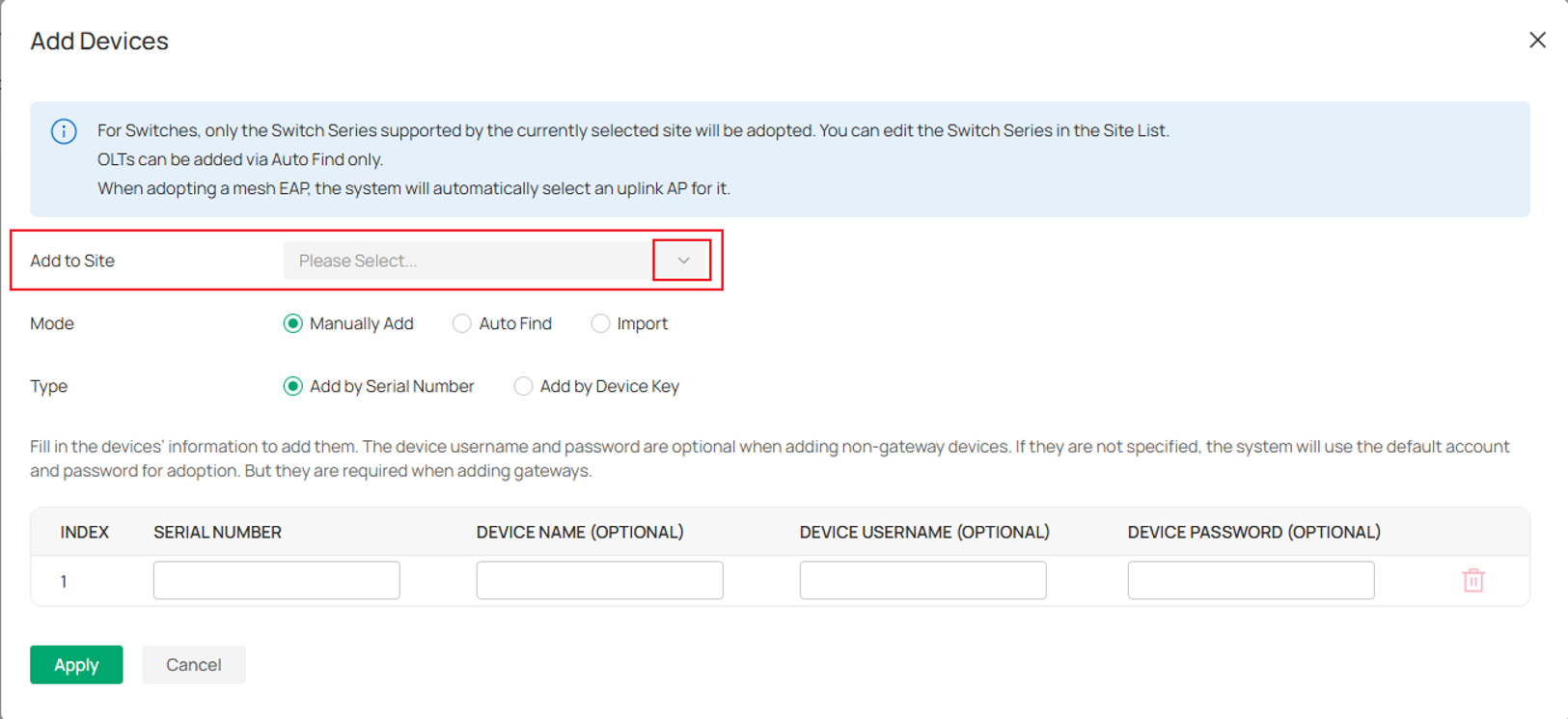Image resolution: width=1568 pixels, height=719 pixels.
Task: Focus the Device Username input field
Action: tap(923, 580)
